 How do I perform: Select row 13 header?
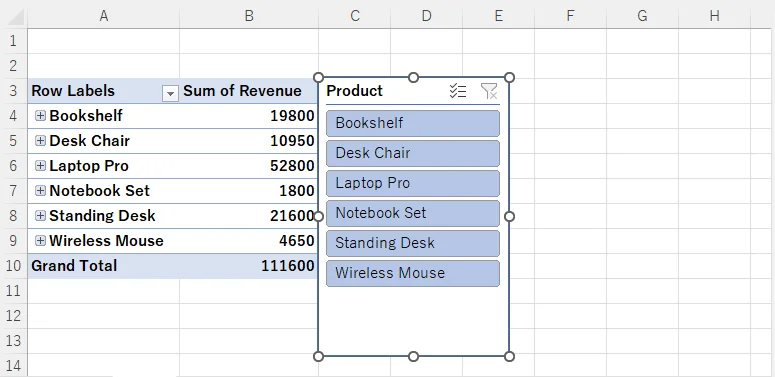13,340
